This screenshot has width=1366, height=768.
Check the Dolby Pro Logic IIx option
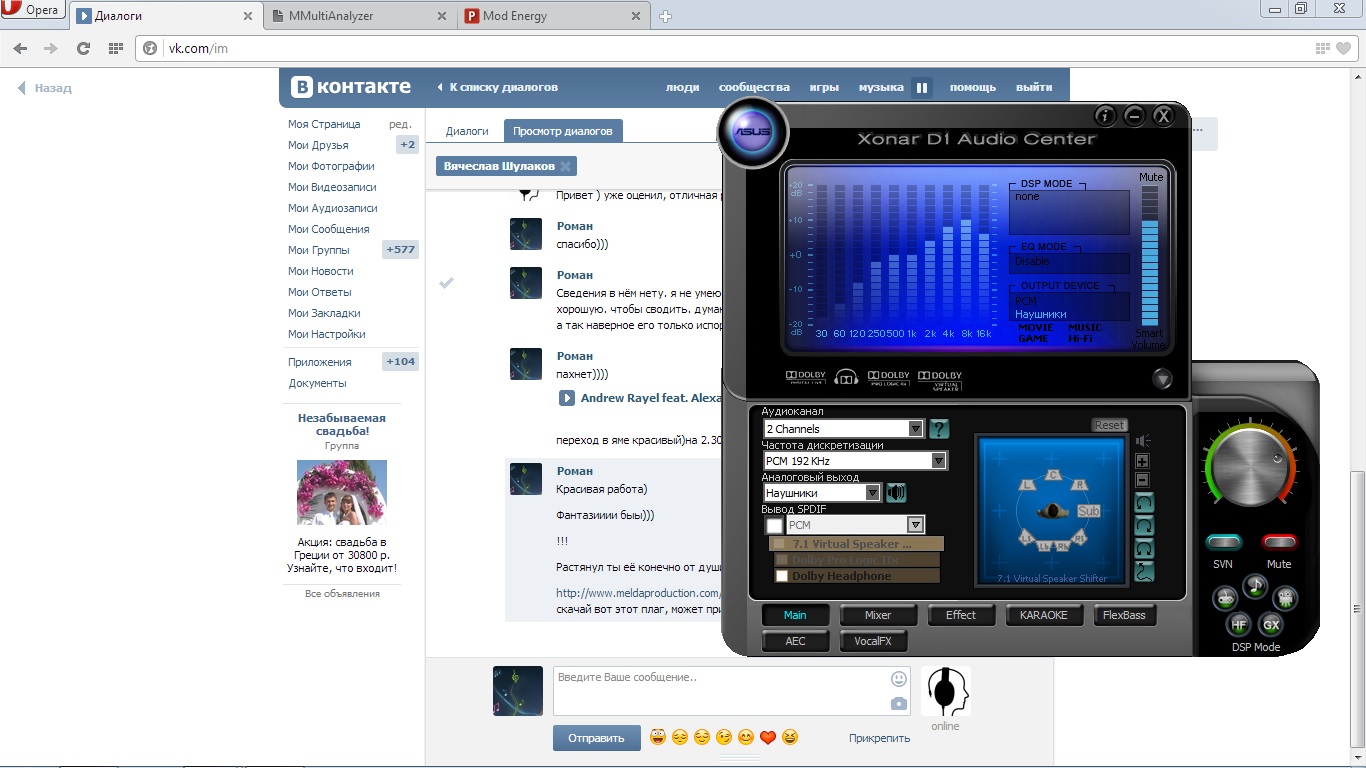pyautogui.click(x=782, y=560)
